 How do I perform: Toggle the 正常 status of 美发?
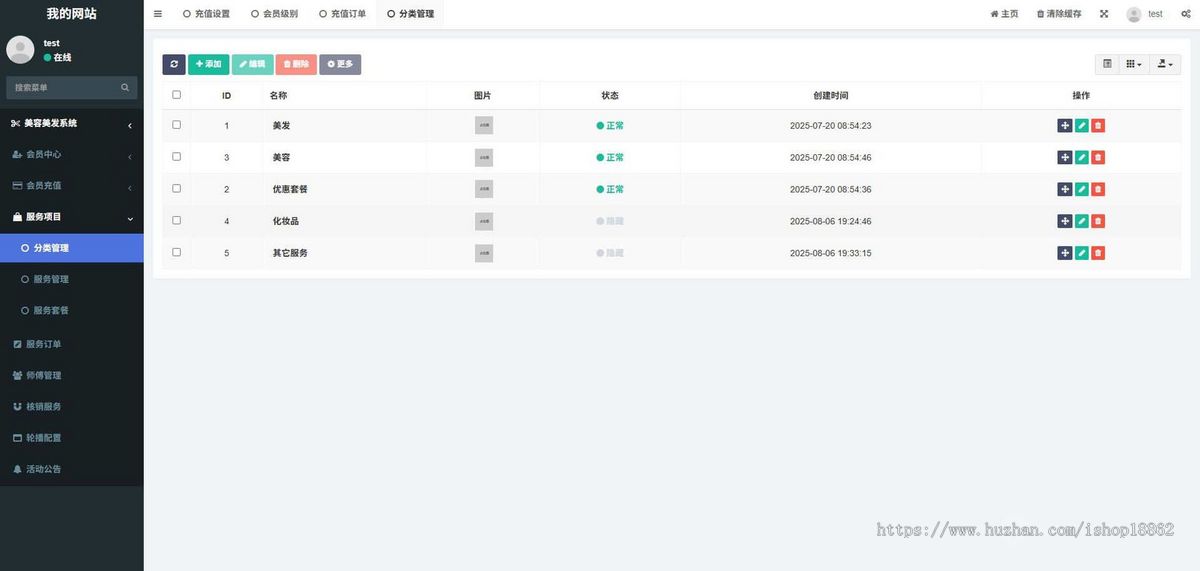point(610,126)
